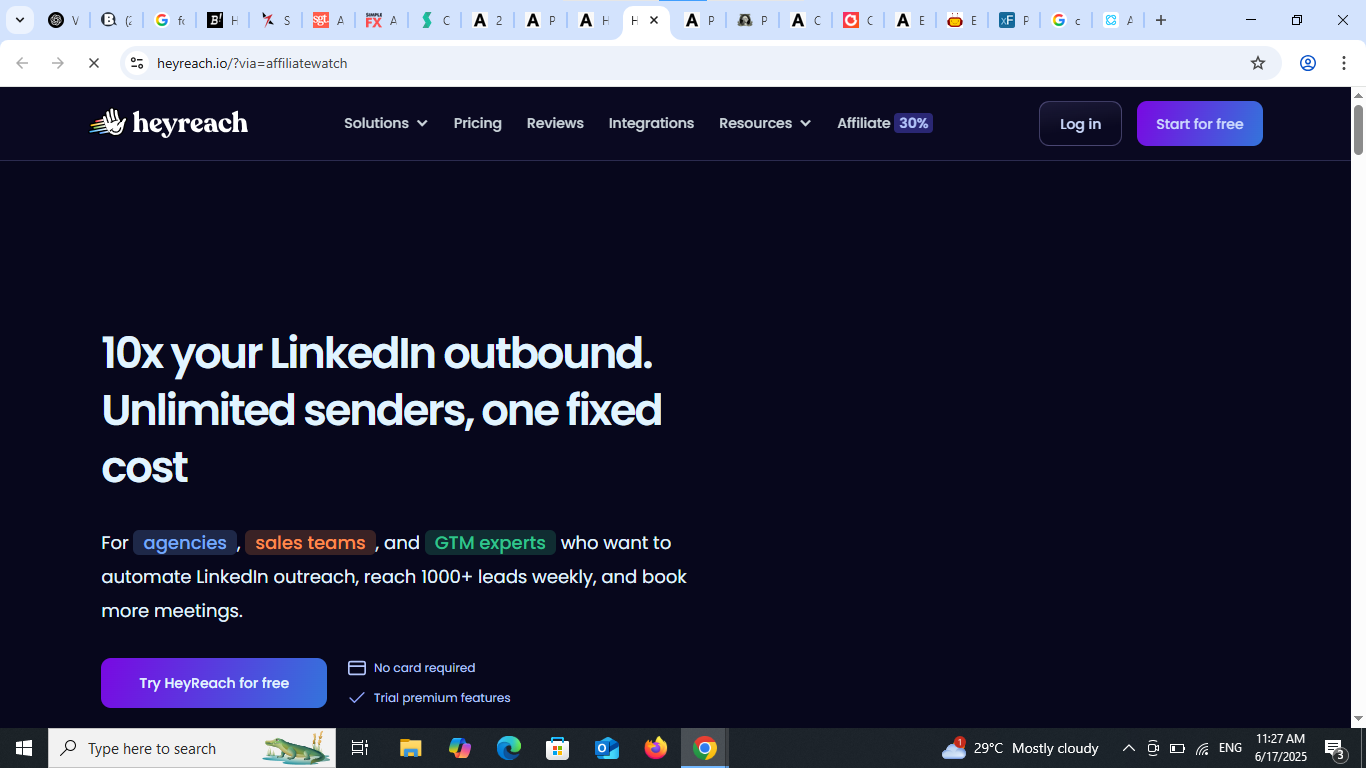Close the active heyreach tab
The image size is (1366, 768).
coord(654,20)
